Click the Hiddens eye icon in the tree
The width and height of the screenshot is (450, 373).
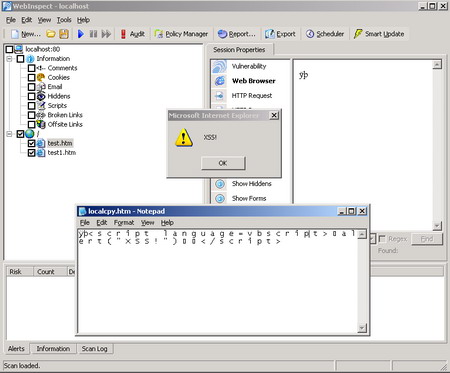coord(41,96)
